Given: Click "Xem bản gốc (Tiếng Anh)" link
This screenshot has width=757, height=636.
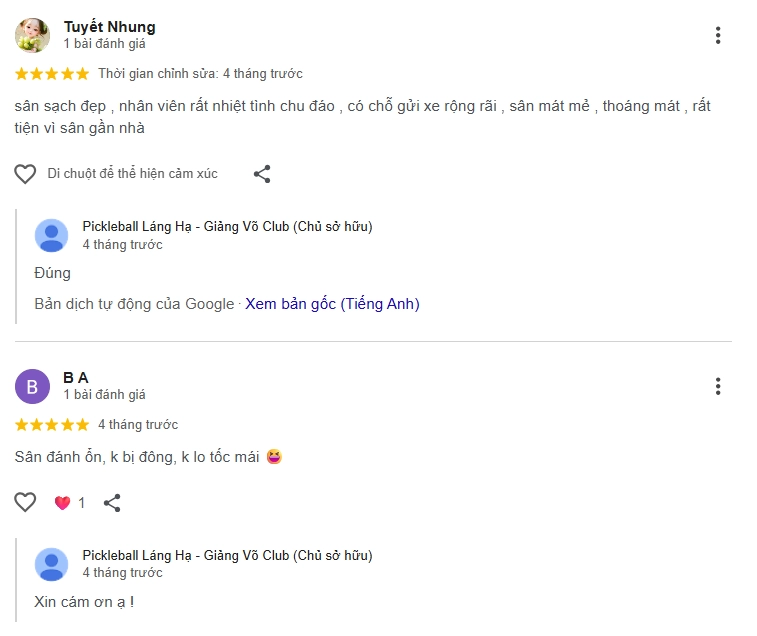Looking at the screenshot, I should tap(332, 304).
